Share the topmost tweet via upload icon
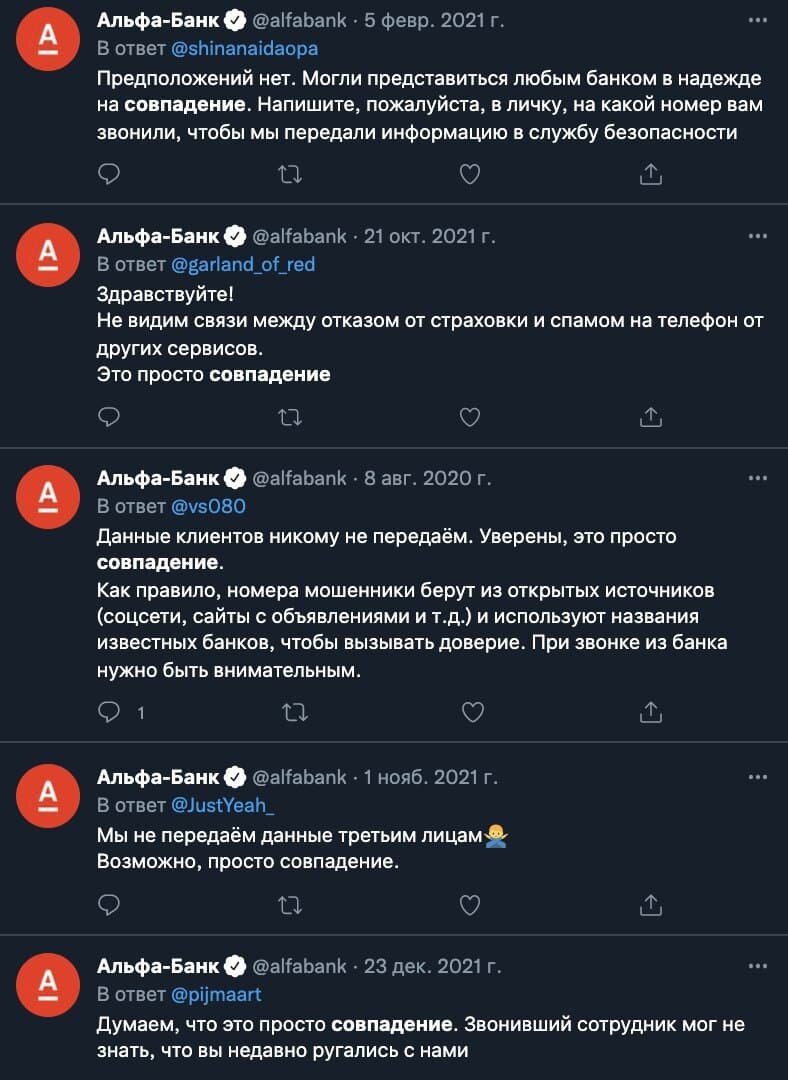The height and width of the screenshot is (1080, 788). pyautogui.click(x=650, y=173)
